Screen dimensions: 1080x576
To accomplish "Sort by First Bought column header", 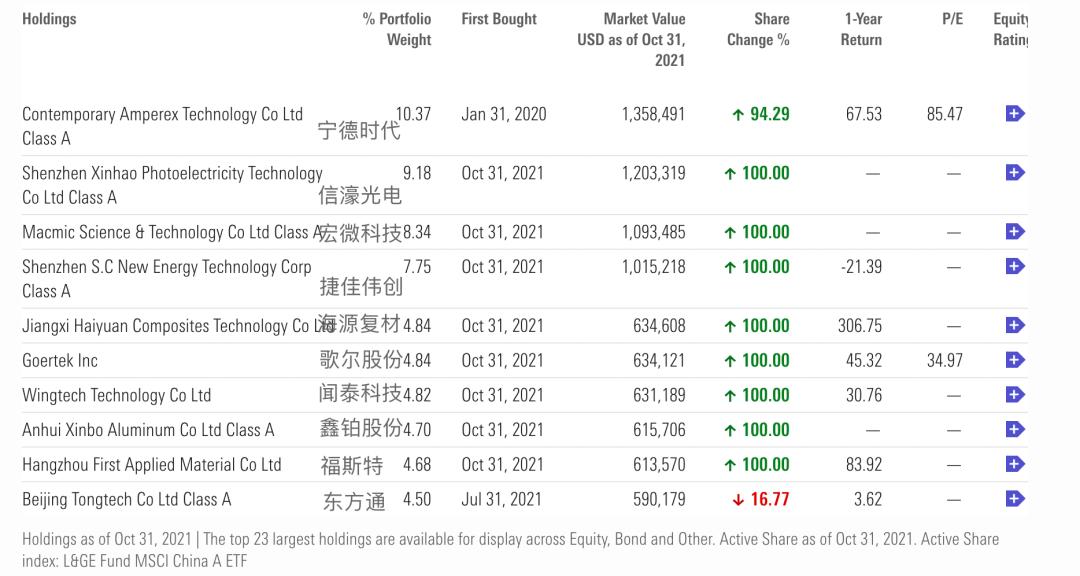I will [499, 19].
